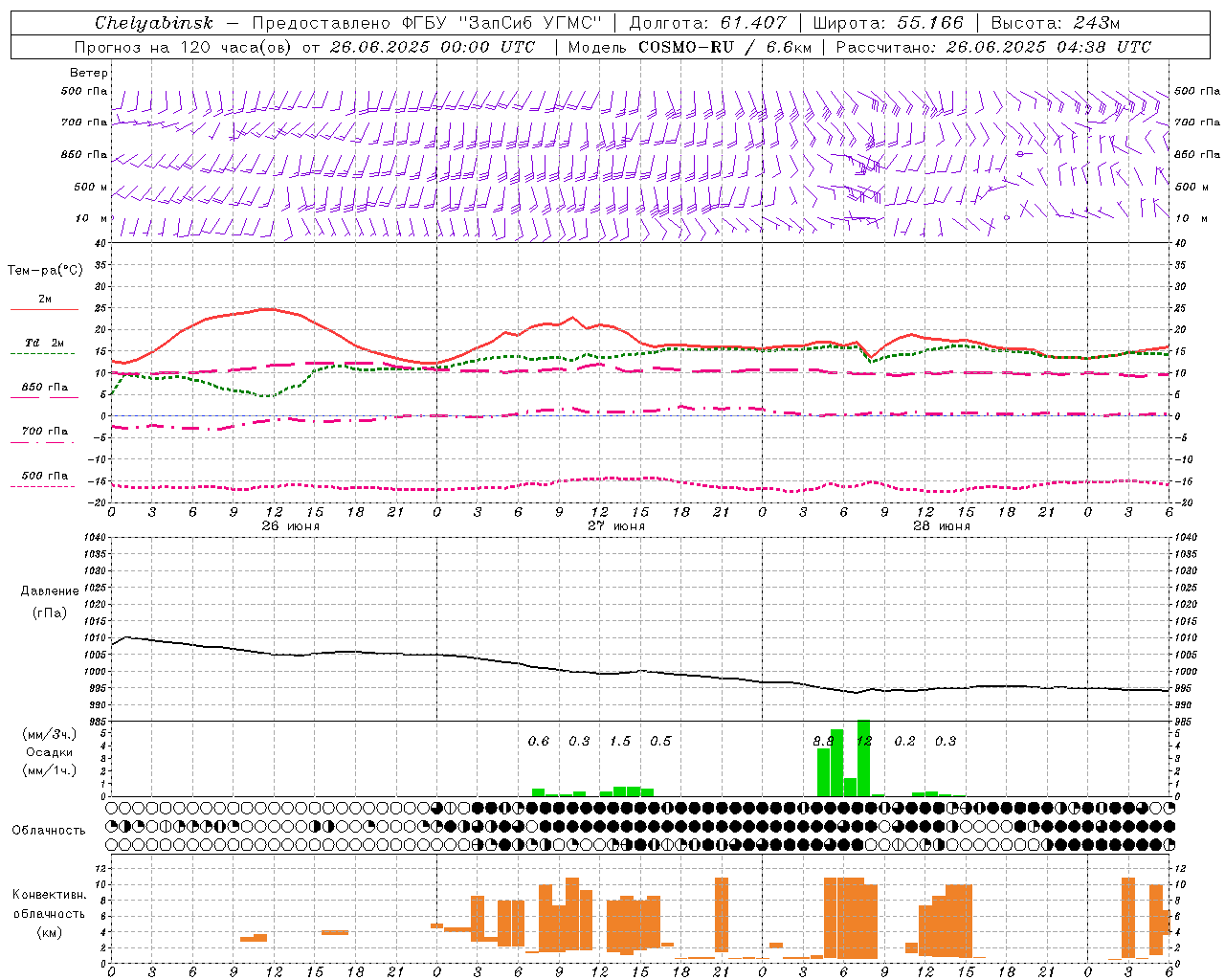Click the '(км)' unit label

[x=50, y=932]
